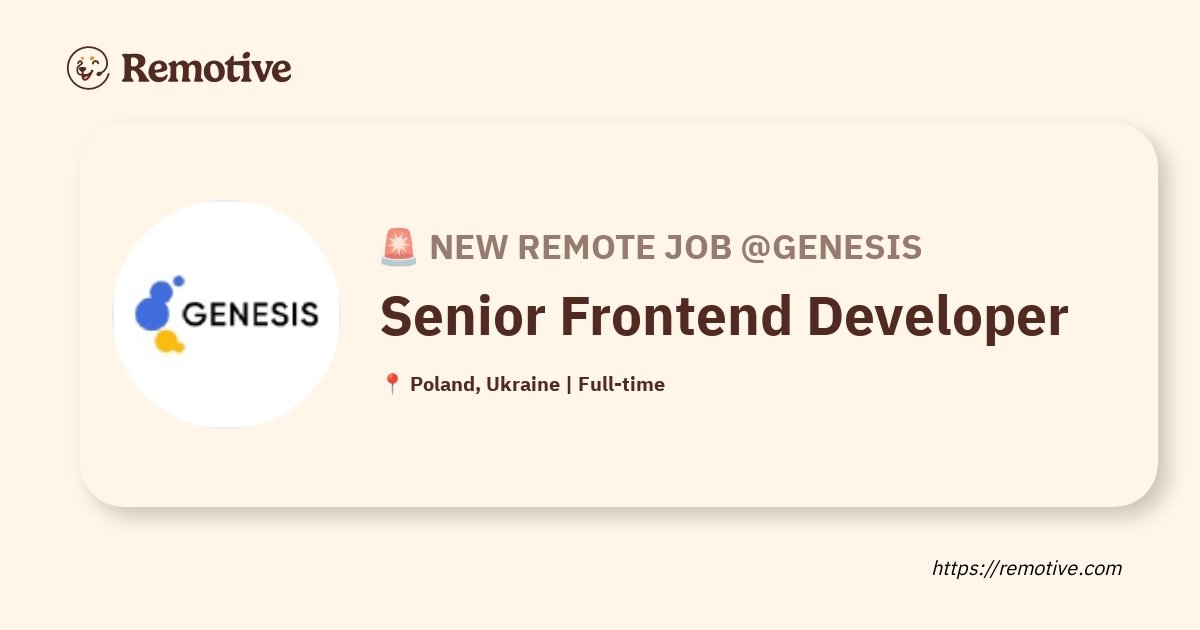Click the Remotive wordmark text
The height and width of the screenshot is (630, 1200).
coord(206,68)
